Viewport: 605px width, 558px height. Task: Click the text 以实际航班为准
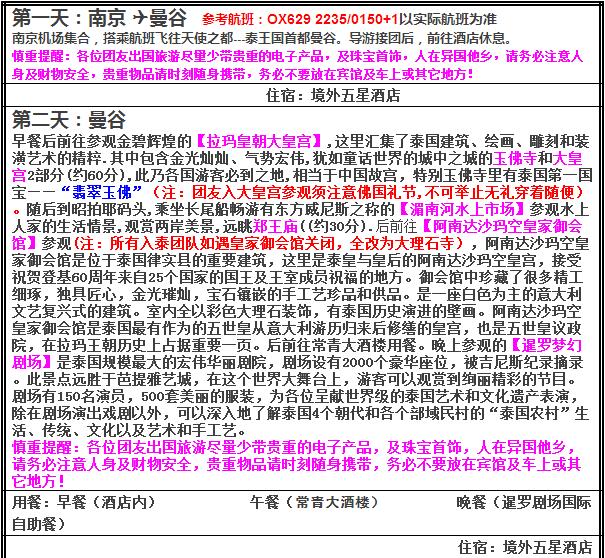click(x=448, y=19)
